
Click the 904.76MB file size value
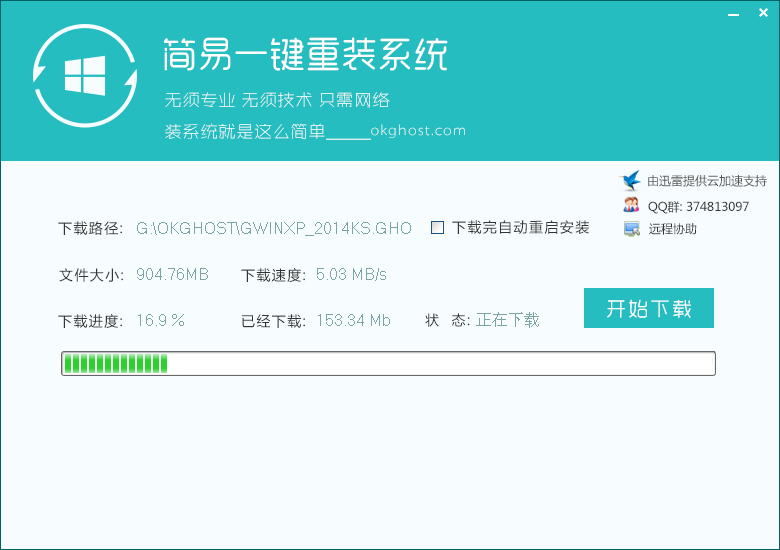click(x=172, y=274)
